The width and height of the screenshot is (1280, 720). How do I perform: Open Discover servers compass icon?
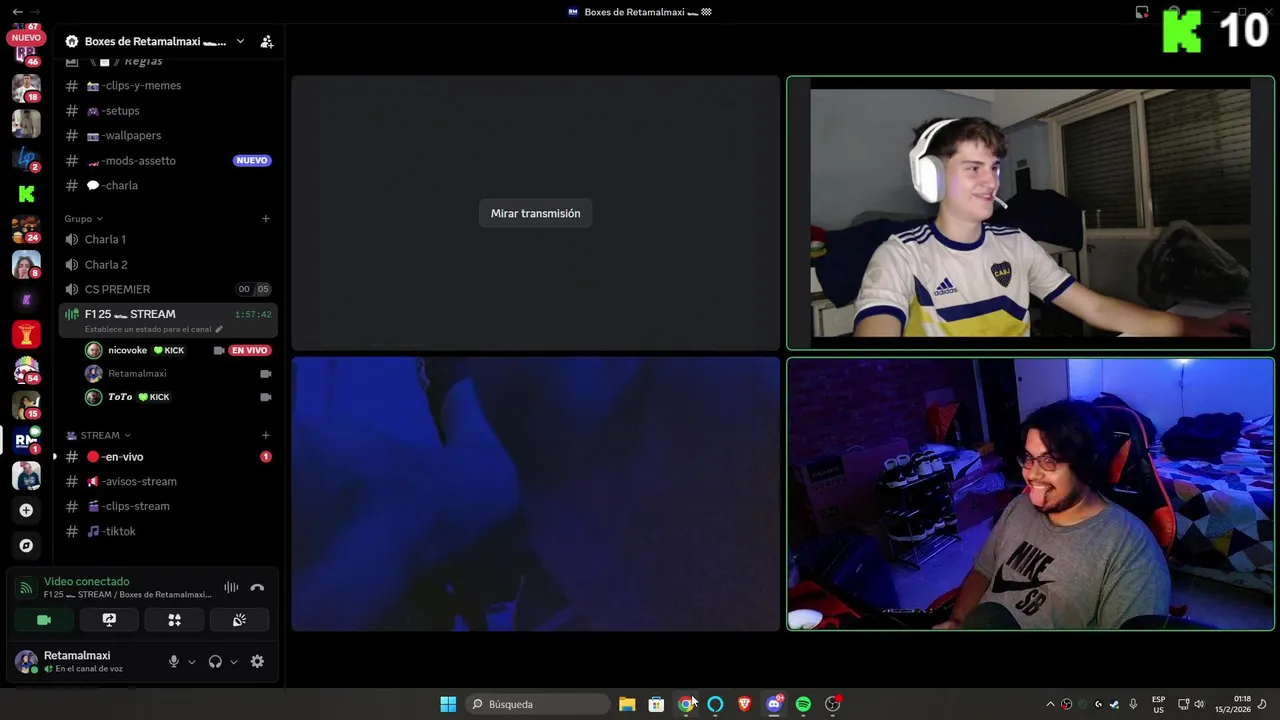tap(26, 546)
